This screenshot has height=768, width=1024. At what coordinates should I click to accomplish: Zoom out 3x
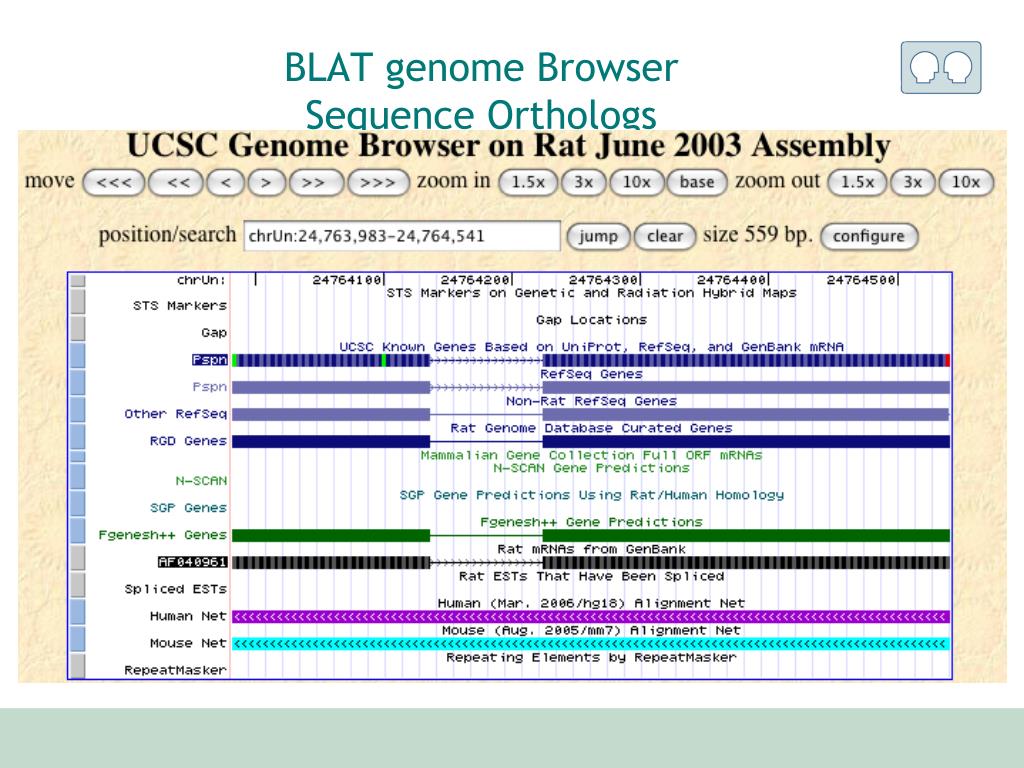[x=912, y=182]
